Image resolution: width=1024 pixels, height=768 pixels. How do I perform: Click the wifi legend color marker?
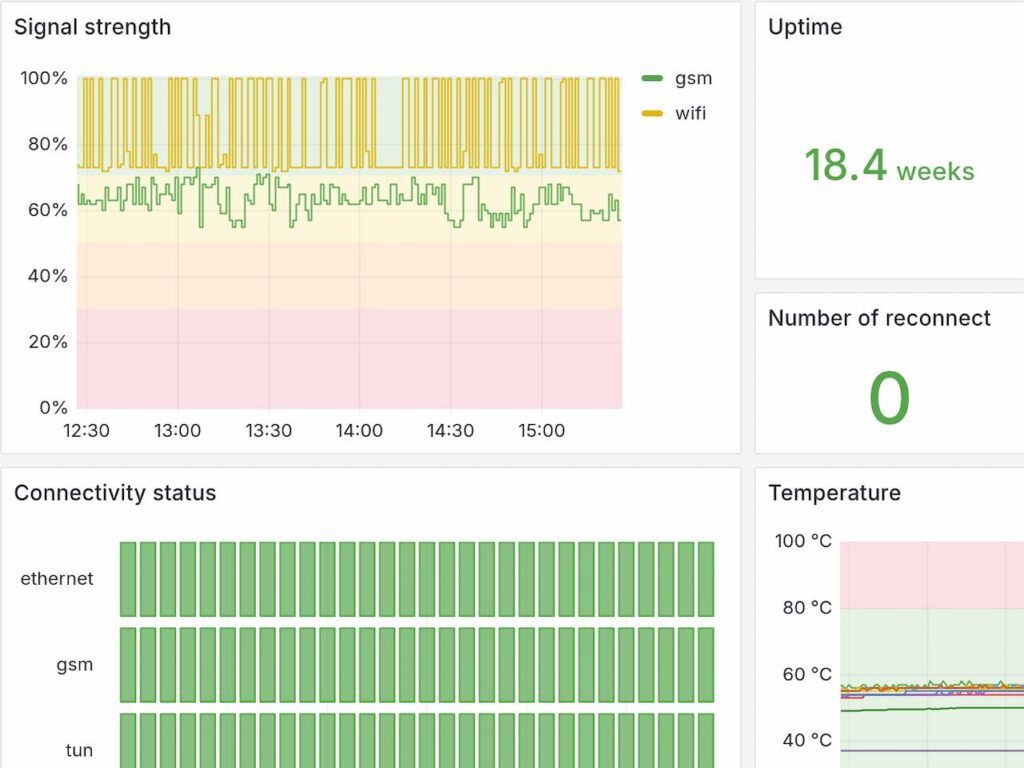coord(655,113)
